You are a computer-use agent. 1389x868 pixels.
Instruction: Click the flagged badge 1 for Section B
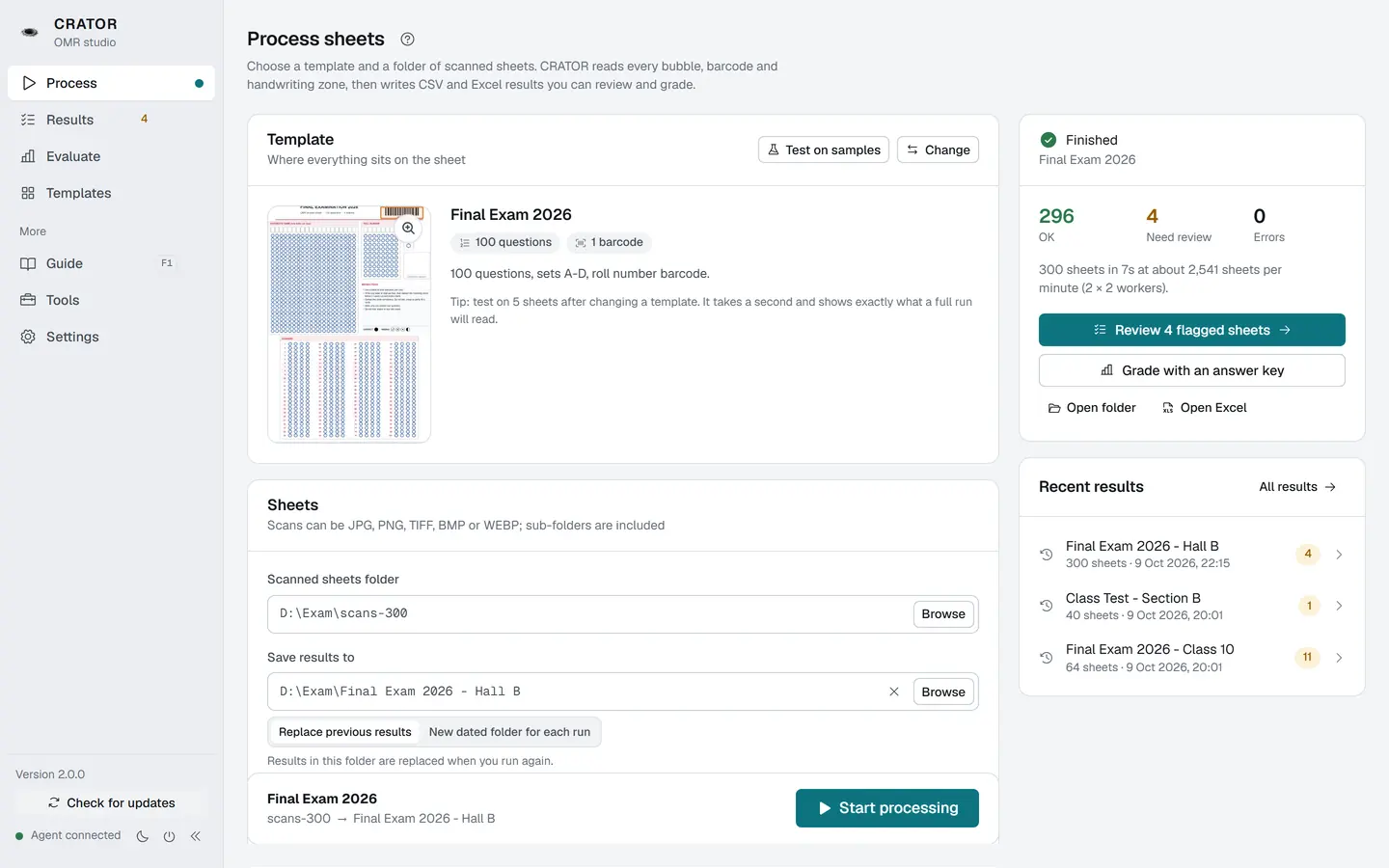pos(1309,606)
